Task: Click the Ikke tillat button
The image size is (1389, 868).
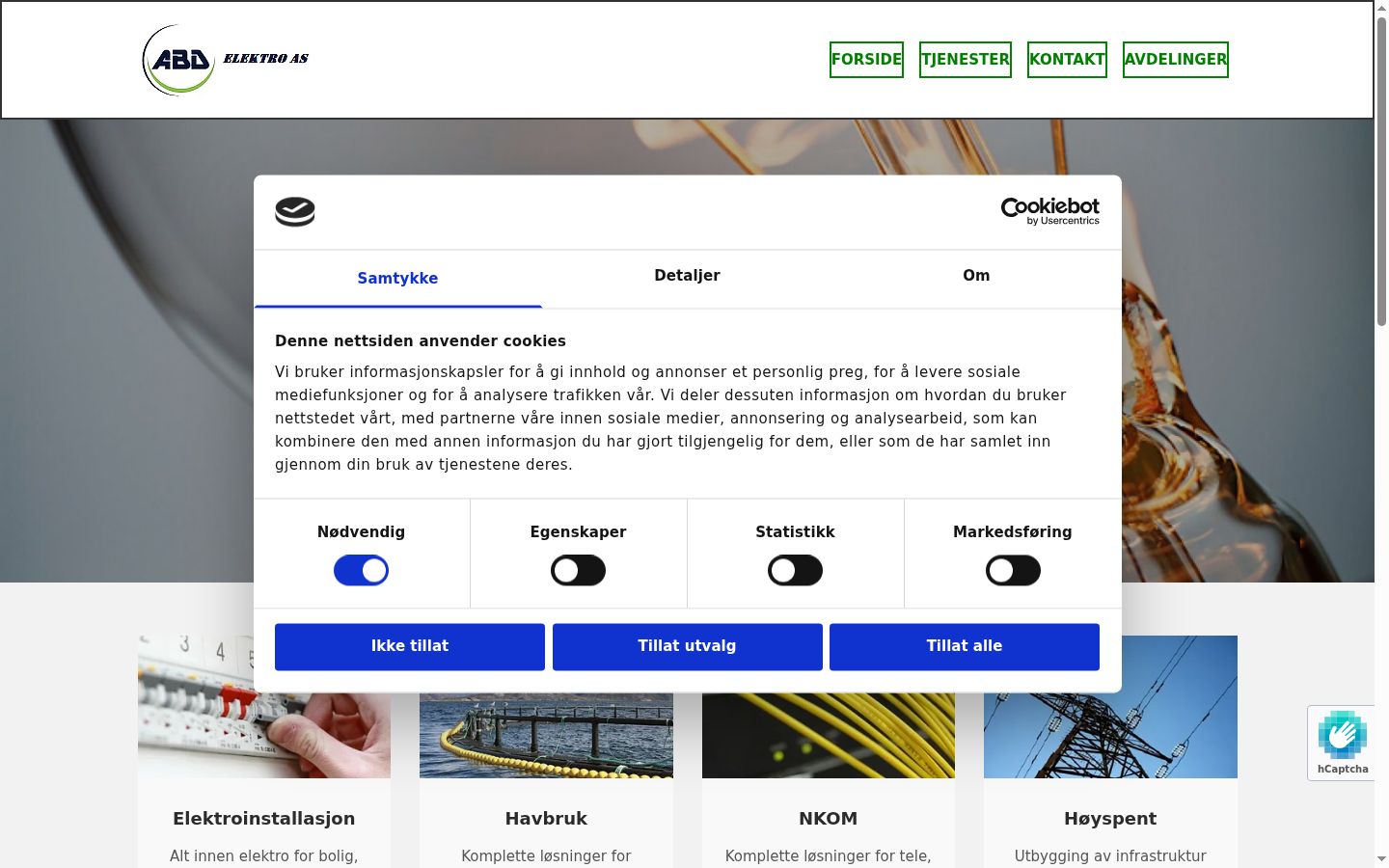Action: 410,646
